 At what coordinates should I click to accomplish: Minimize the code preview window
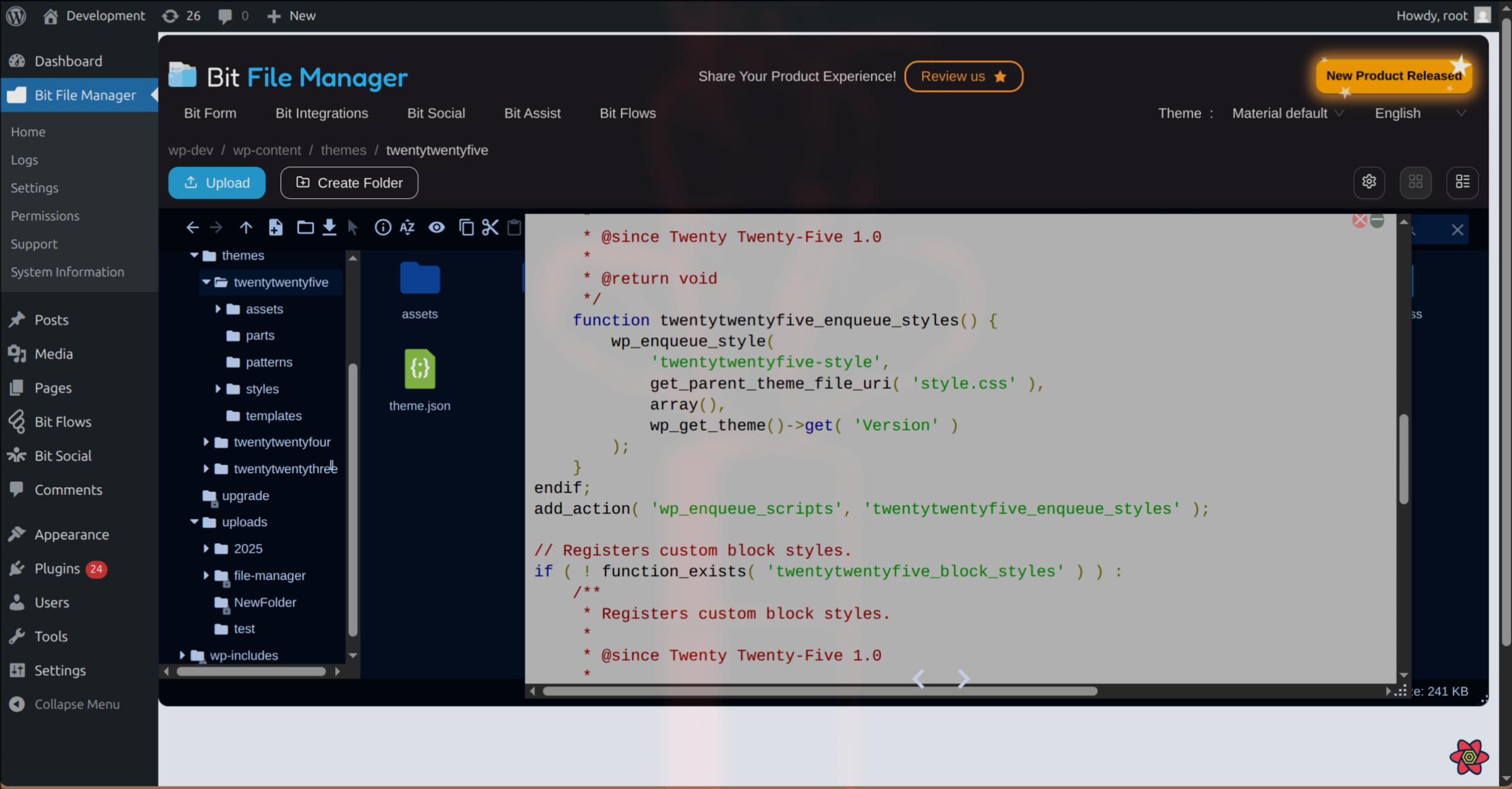click(x=1378, y=221)
